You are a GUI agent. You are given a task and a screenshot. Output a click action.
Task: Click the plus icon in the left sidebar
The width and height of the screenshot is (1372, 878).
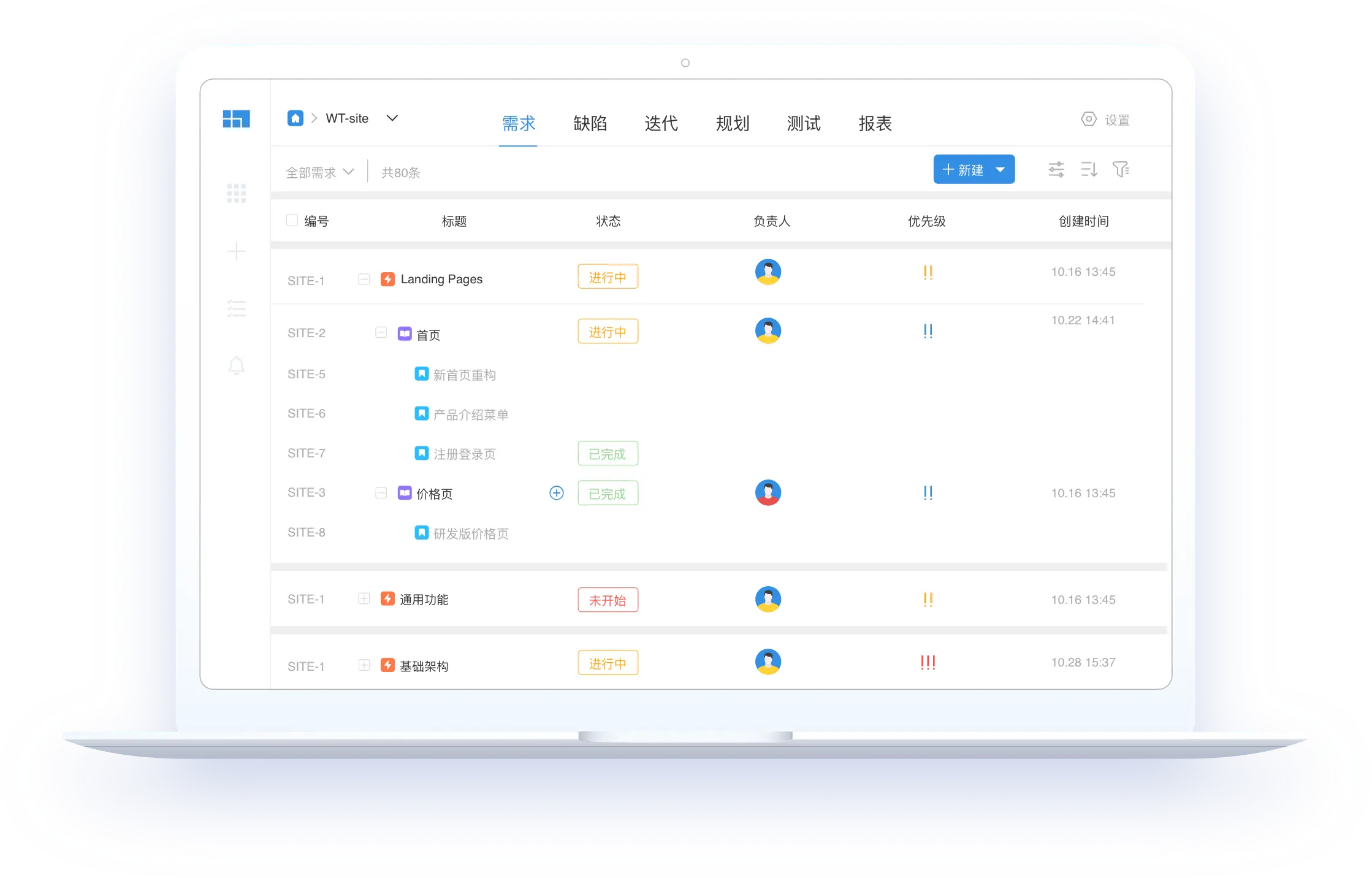236,251
